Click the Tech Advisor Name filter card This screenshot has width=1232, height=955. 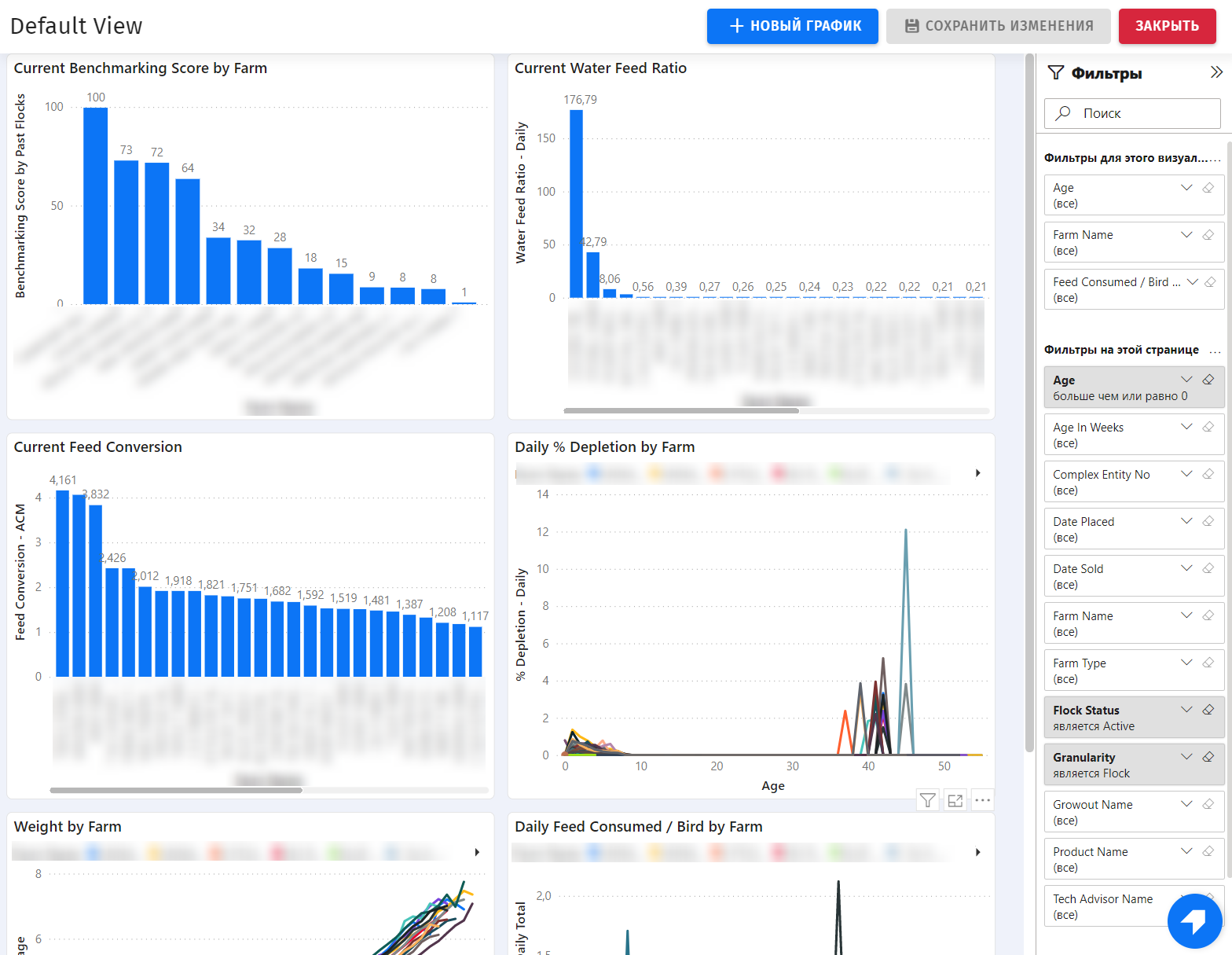point(1134,906)
